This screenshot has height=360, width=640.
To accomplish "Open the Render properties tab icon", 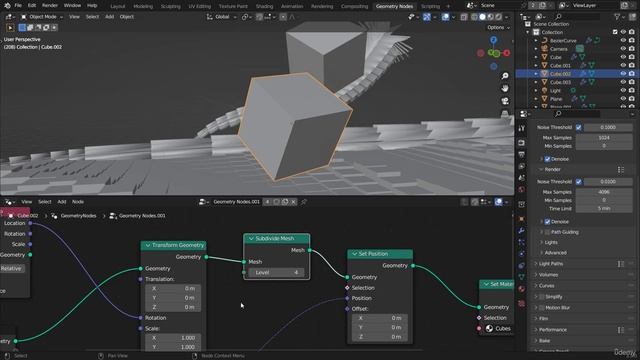I will [x=522, y=143].
